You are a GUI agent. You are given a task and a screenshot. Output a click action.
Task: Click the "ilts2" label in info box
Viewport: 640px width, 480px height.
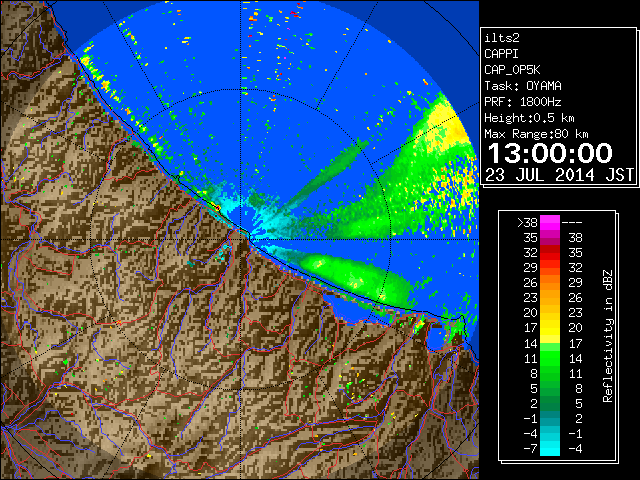pos(502,38)
